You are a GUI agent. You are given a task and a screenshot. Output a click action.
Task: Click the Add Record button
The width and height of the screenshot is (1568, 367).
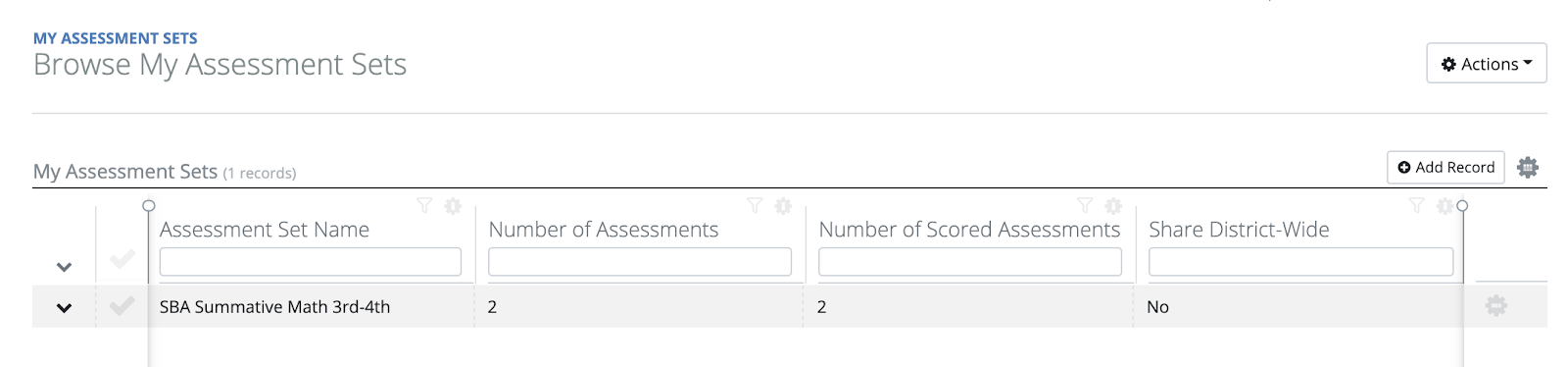(x=1445, y=168)
